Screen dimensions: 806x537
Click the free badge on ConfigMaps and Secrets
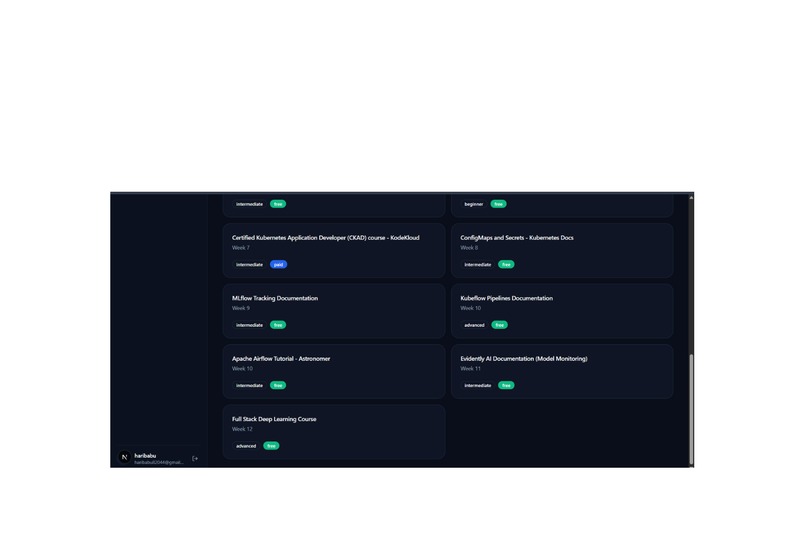click(506, 265)
